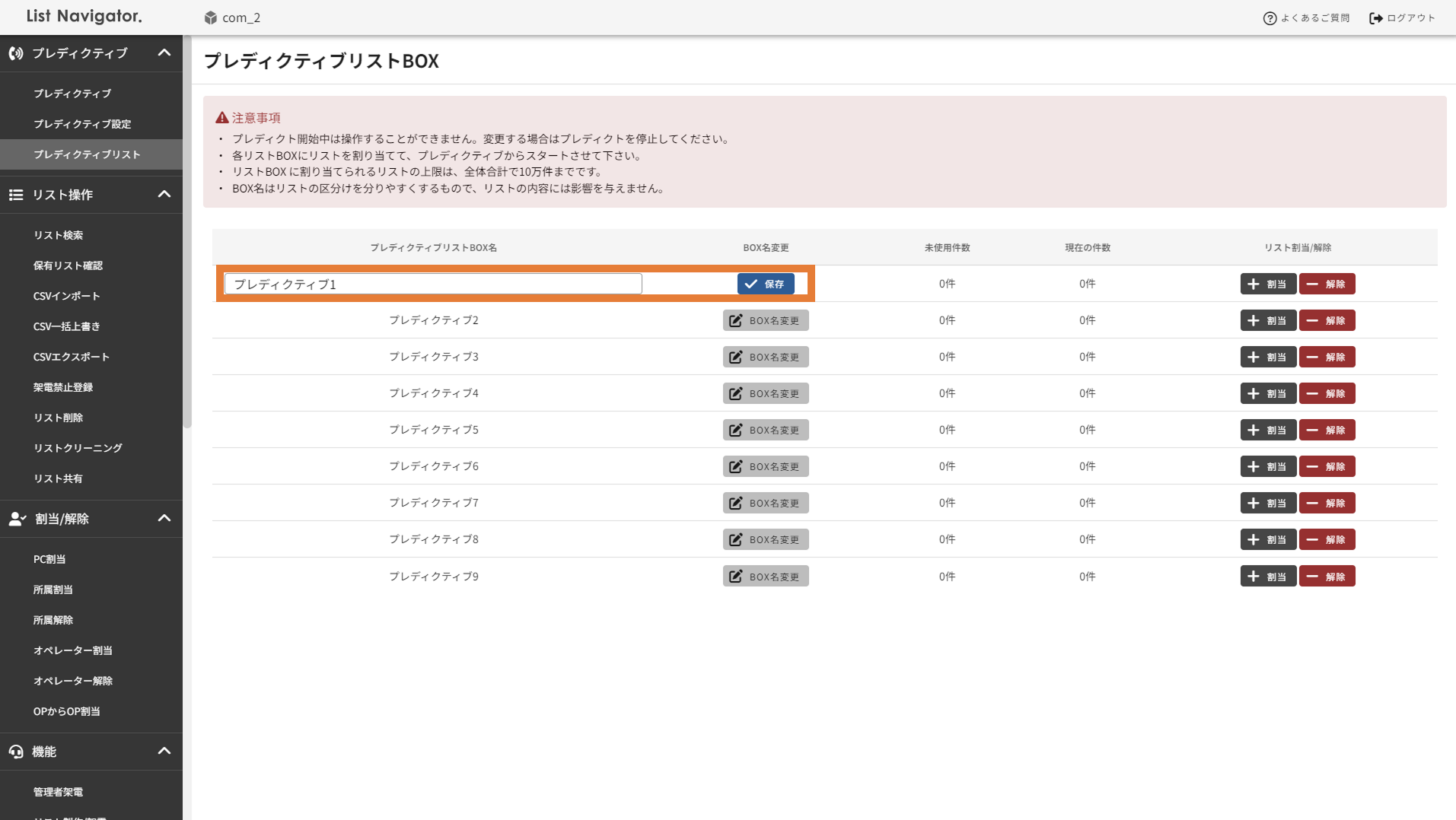Screen dimensions: 1456x820
Task: Collapse the プレディクティブ sidebar section
Action: pos(164,53)
